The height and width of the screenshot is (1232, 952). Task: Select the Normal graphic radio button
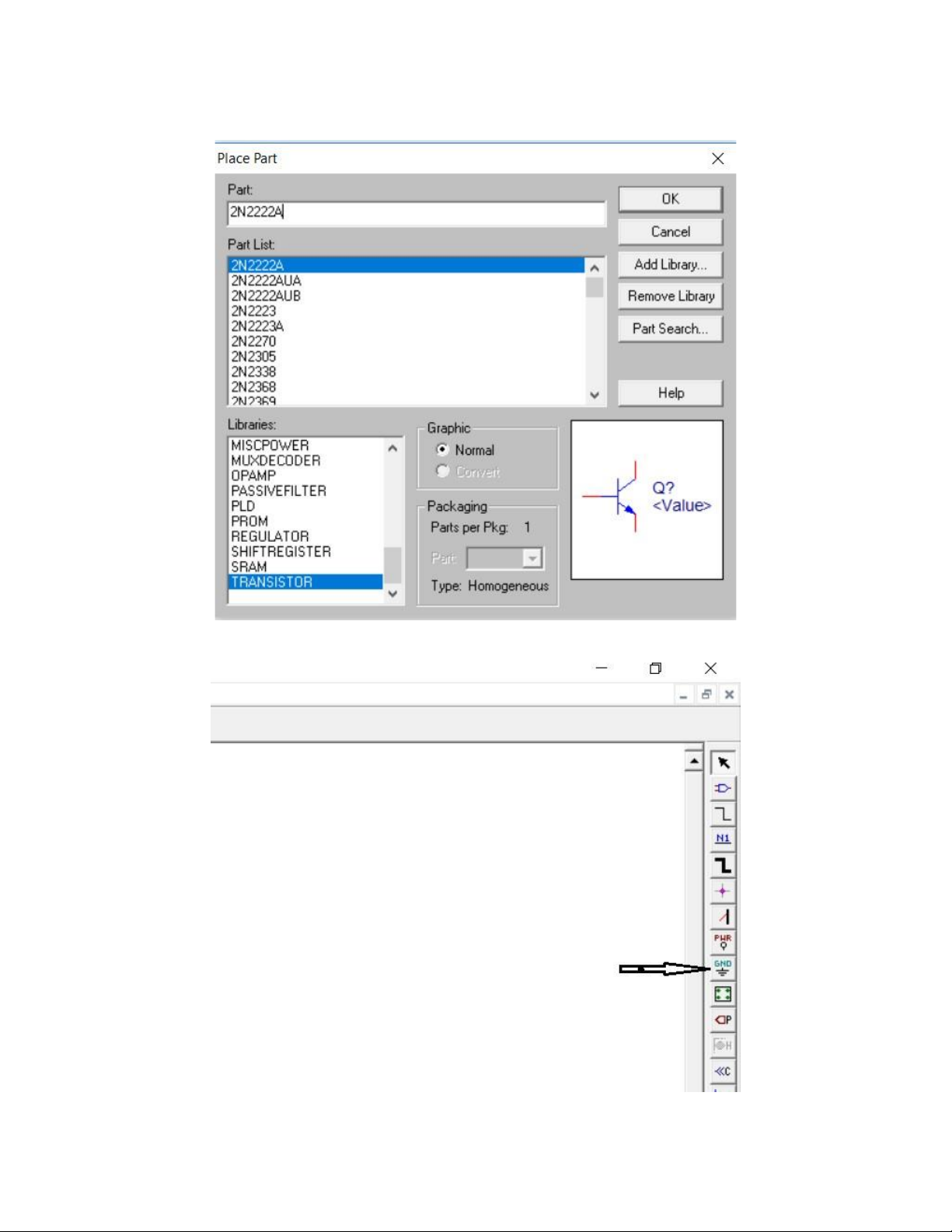(x=443, y=450)
